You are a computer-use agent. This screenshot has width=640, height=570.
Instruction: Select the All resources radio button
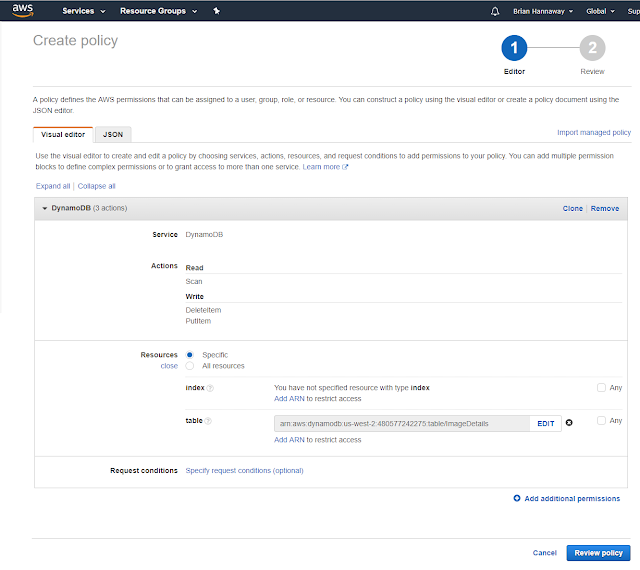click(x=189, y=366)
